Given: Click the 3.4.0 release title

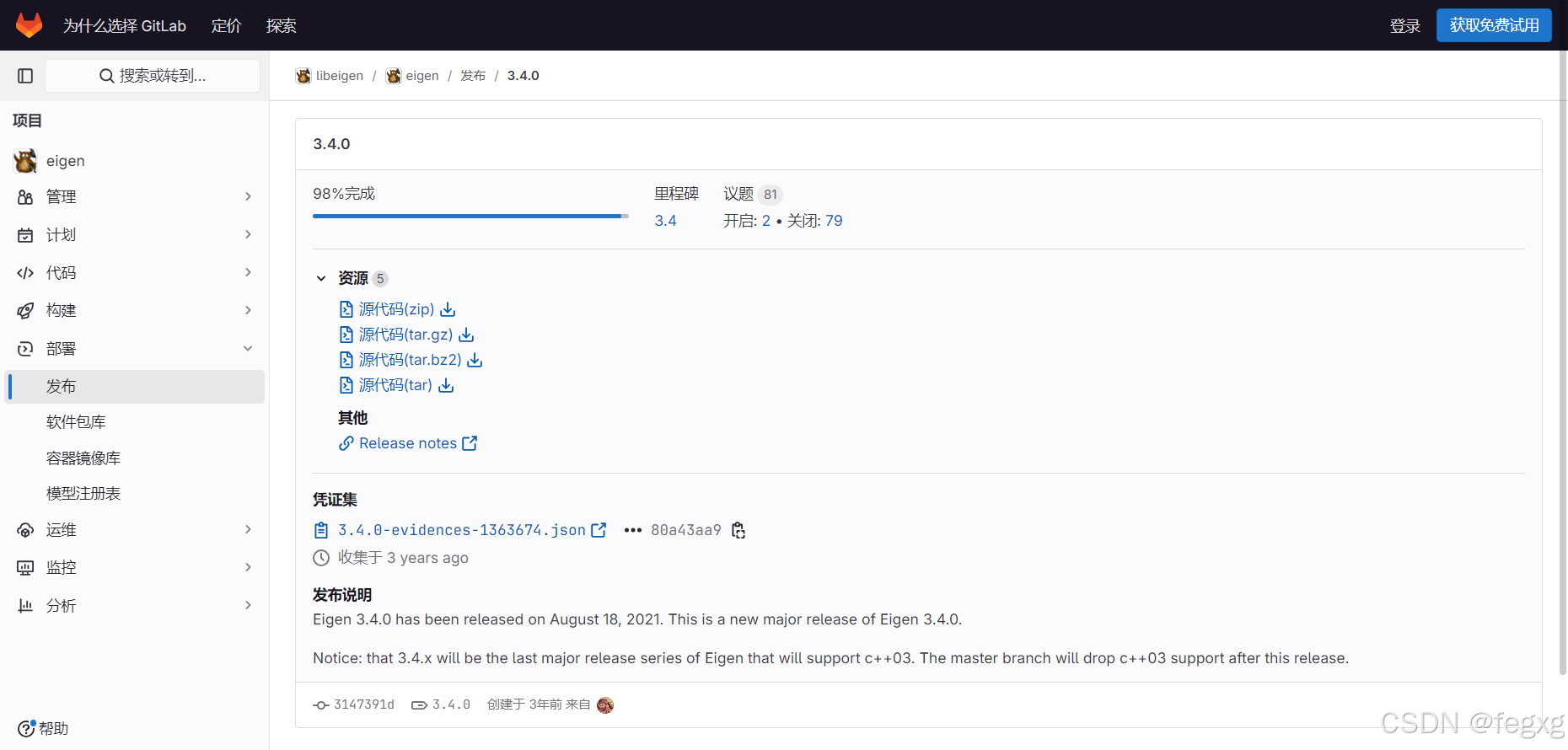Looking at the screenshot, I should click(x=331, y=144).
